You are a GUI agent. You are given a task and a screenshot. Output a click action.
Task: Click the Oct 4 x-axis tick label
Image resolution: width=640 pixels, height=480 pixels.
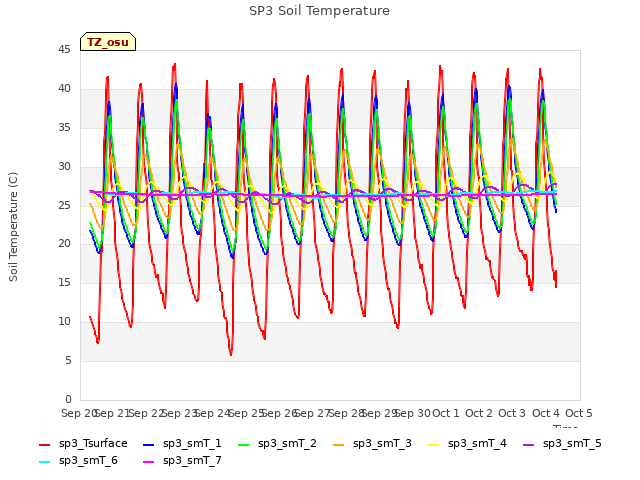click(546, 413)
